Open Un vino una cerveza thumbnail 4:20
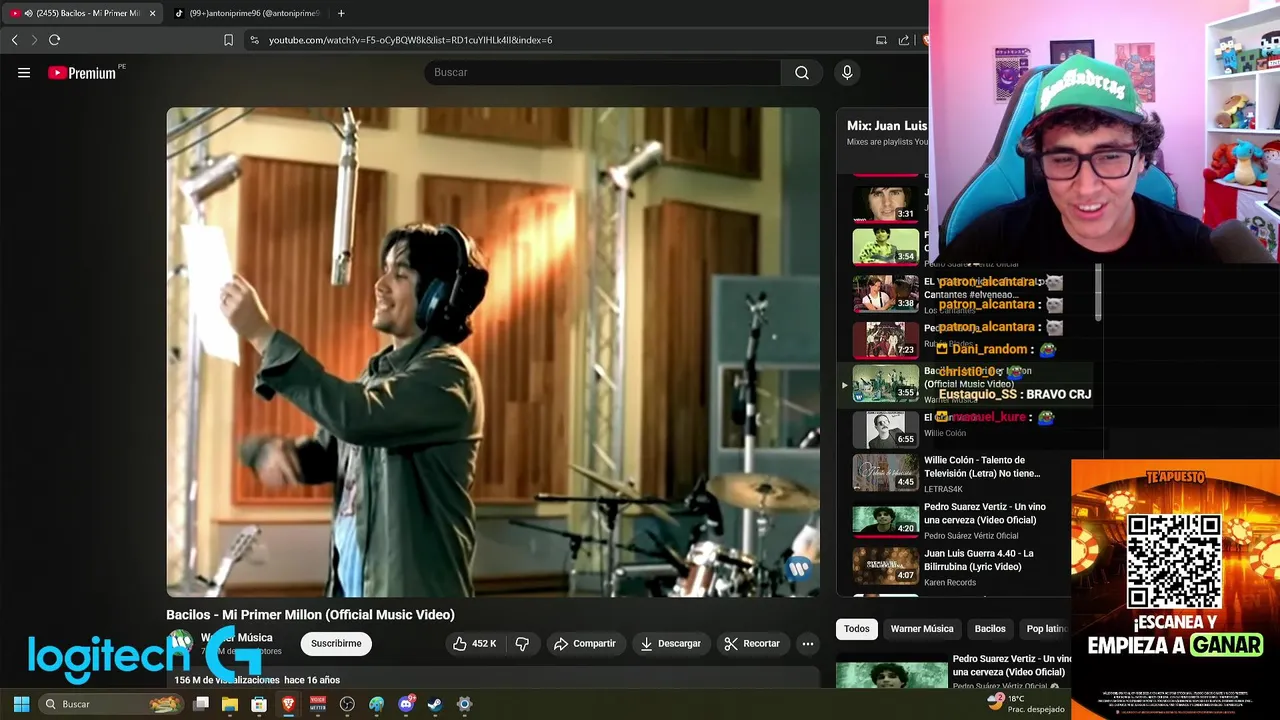 [x=885, y=519]
